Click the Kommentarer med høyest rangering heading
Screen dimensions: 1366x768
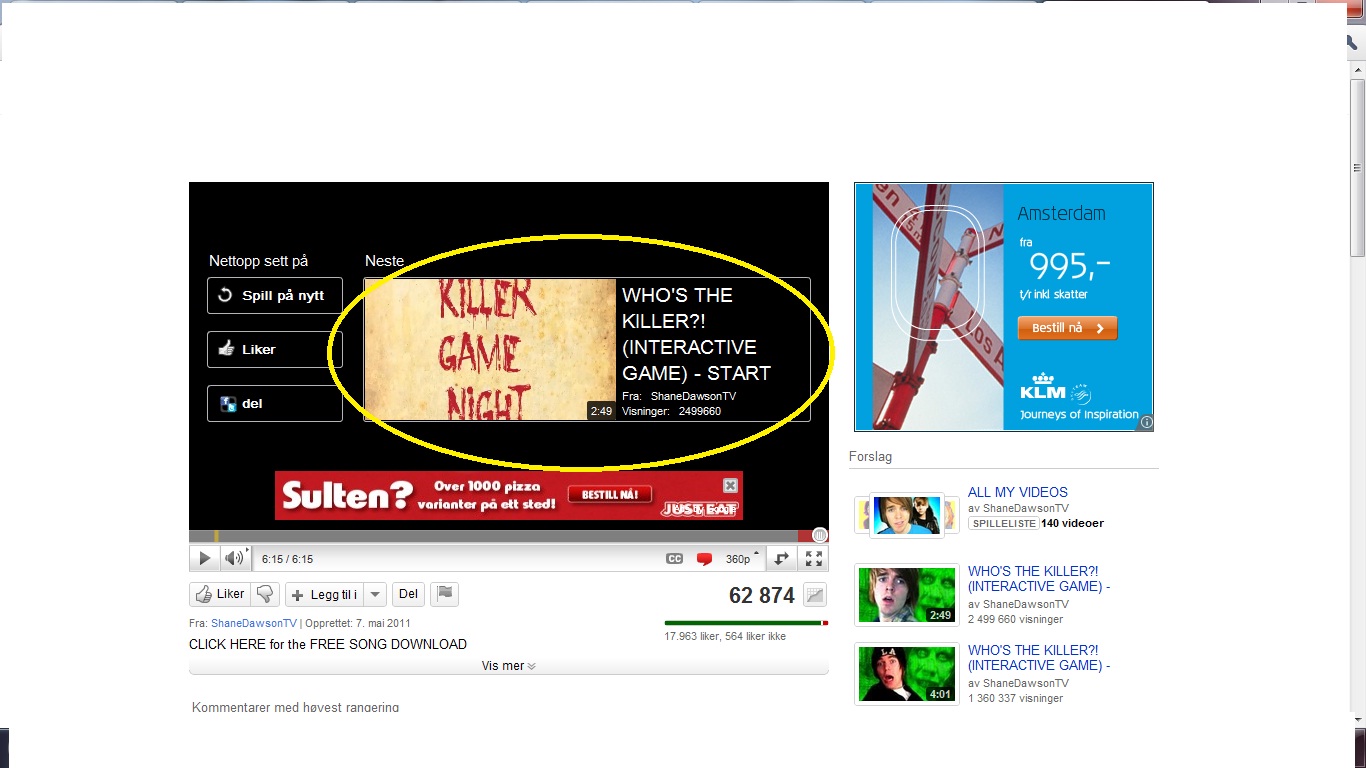pyautogui.click(x=295, y=707)
